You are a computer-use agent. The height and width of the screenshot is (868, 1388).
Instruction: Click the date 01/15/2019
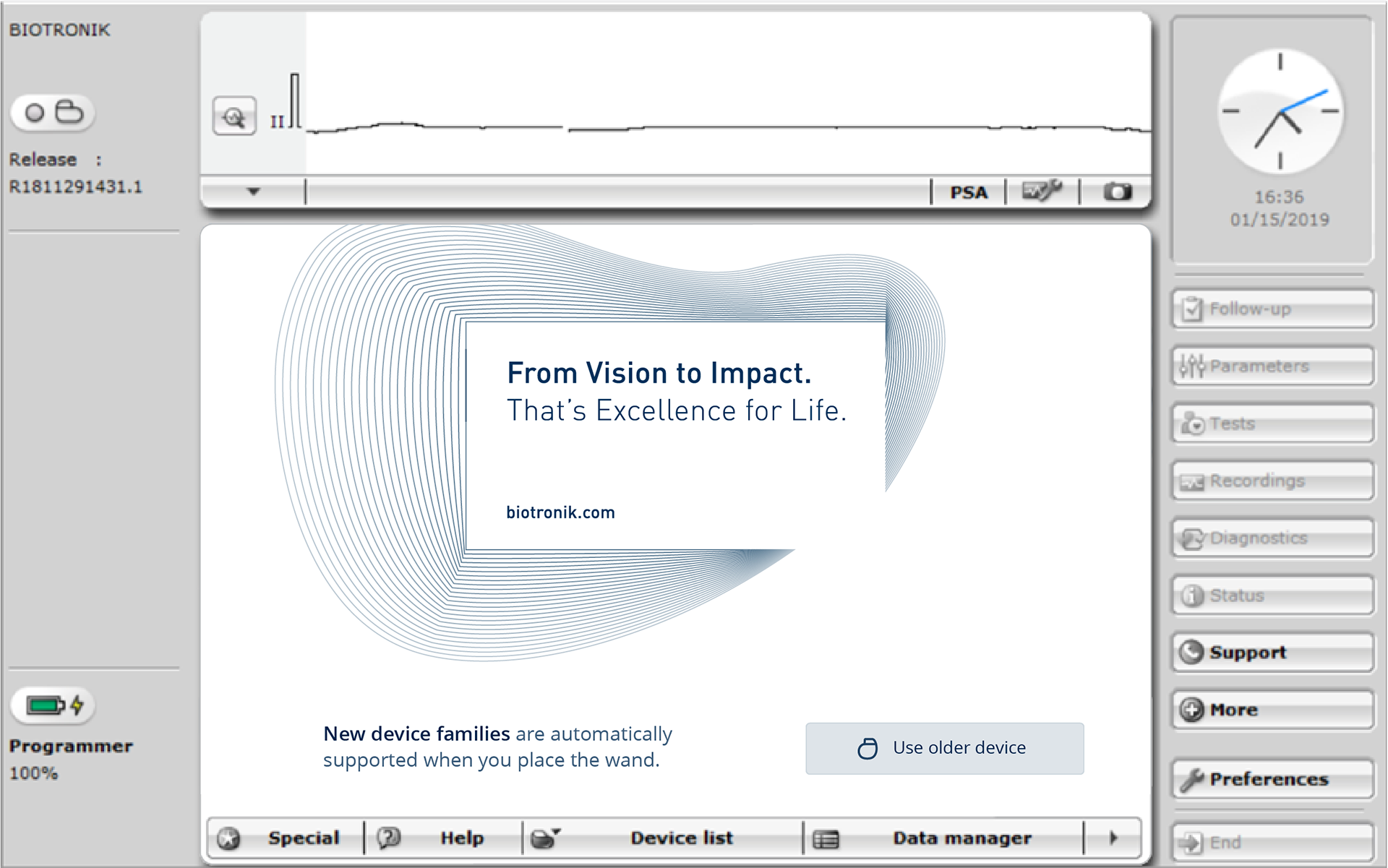[x=1280, y=220]
